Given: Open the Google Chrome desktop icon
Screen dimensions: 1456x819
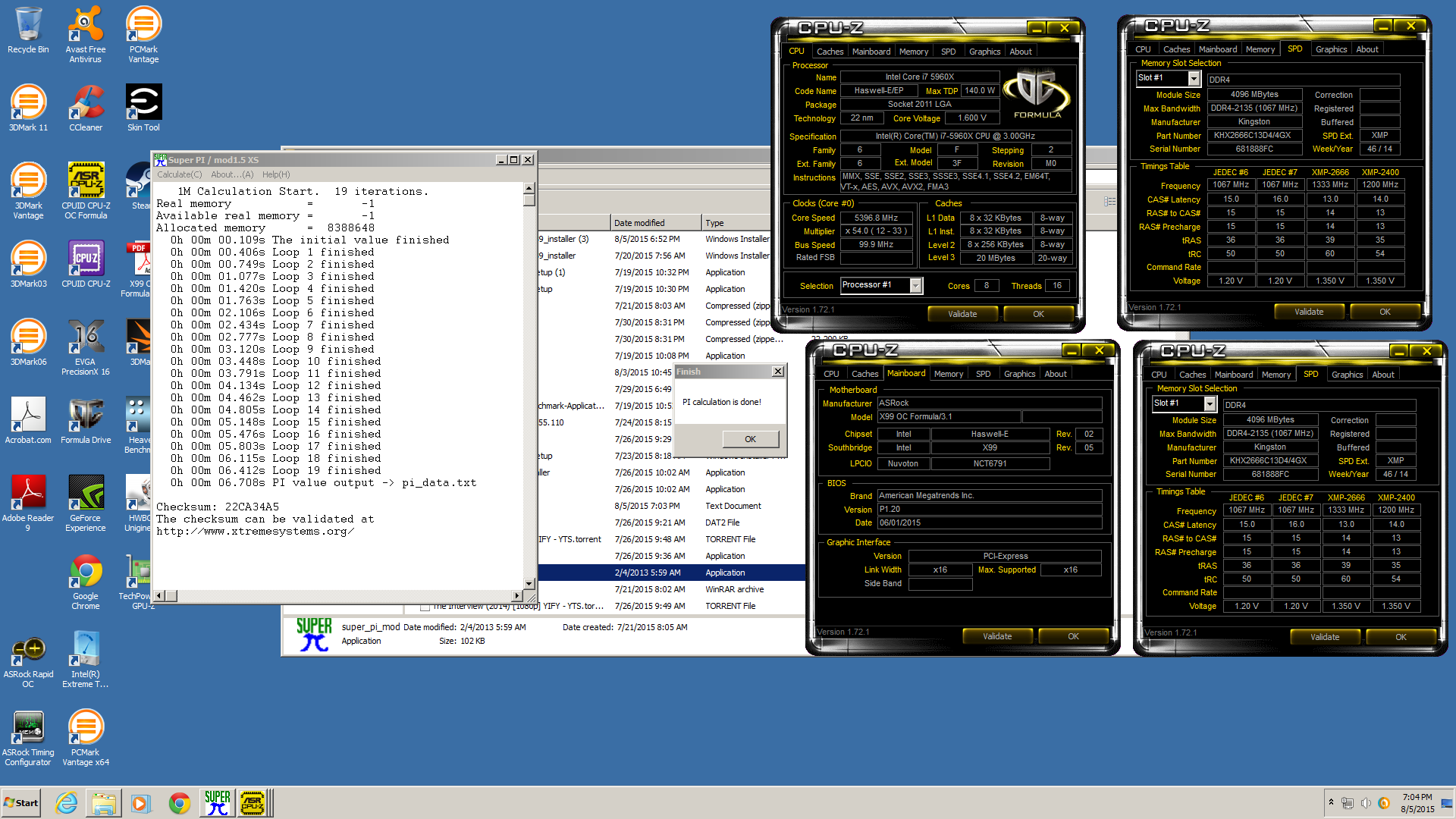Looking at the screenshot, I should pos(86,582).
